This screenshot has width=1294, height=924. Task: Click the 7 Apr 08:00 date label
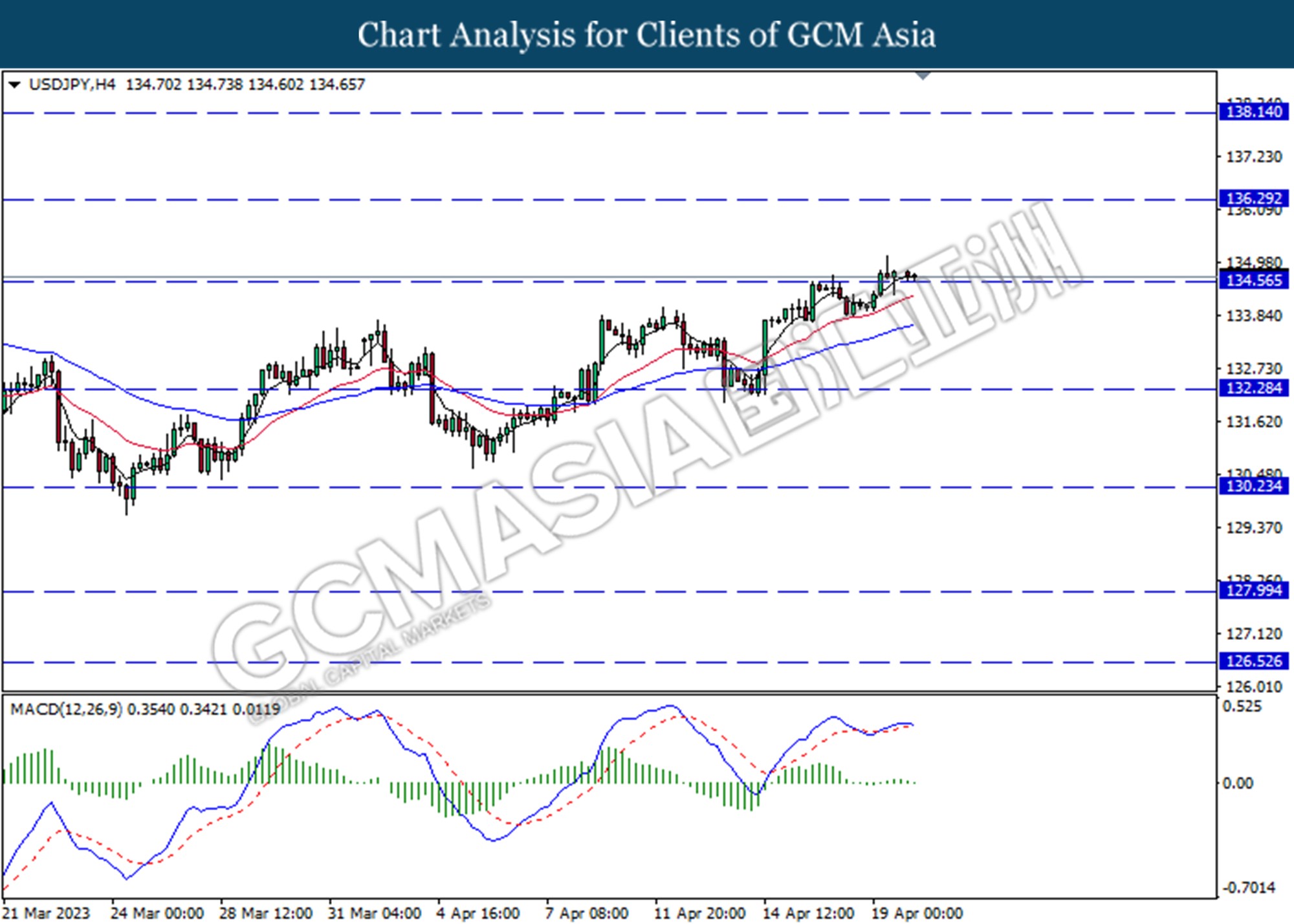[x=587, y=914]
